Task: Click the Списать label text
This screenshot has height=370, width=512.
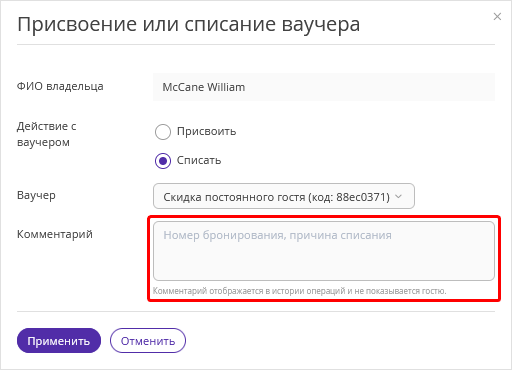Action: (x=199, y=160)
